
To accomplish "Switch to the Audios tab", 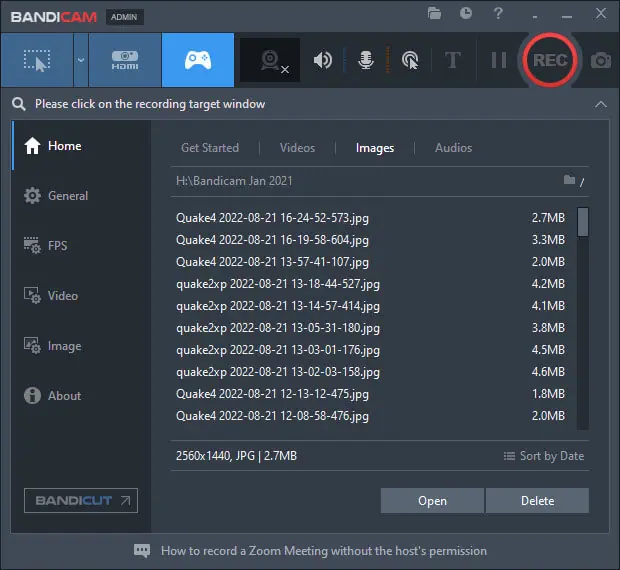I will tap(454, 148).
